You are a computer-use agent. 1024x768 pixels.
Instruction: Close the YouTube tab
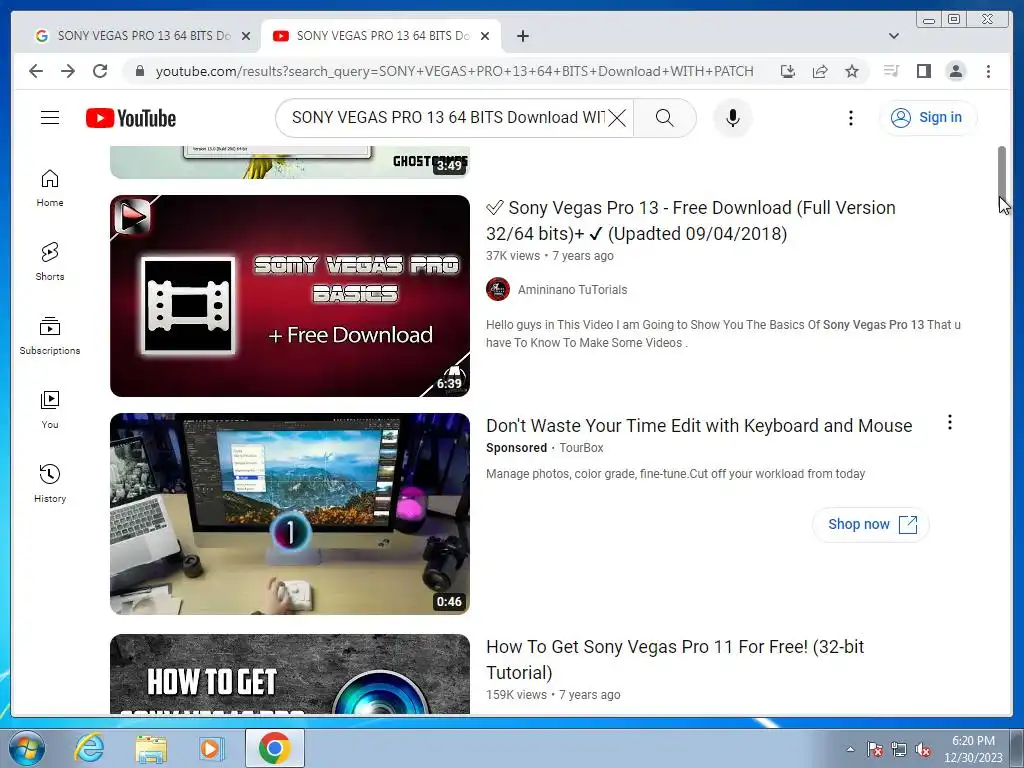(485, 37)
